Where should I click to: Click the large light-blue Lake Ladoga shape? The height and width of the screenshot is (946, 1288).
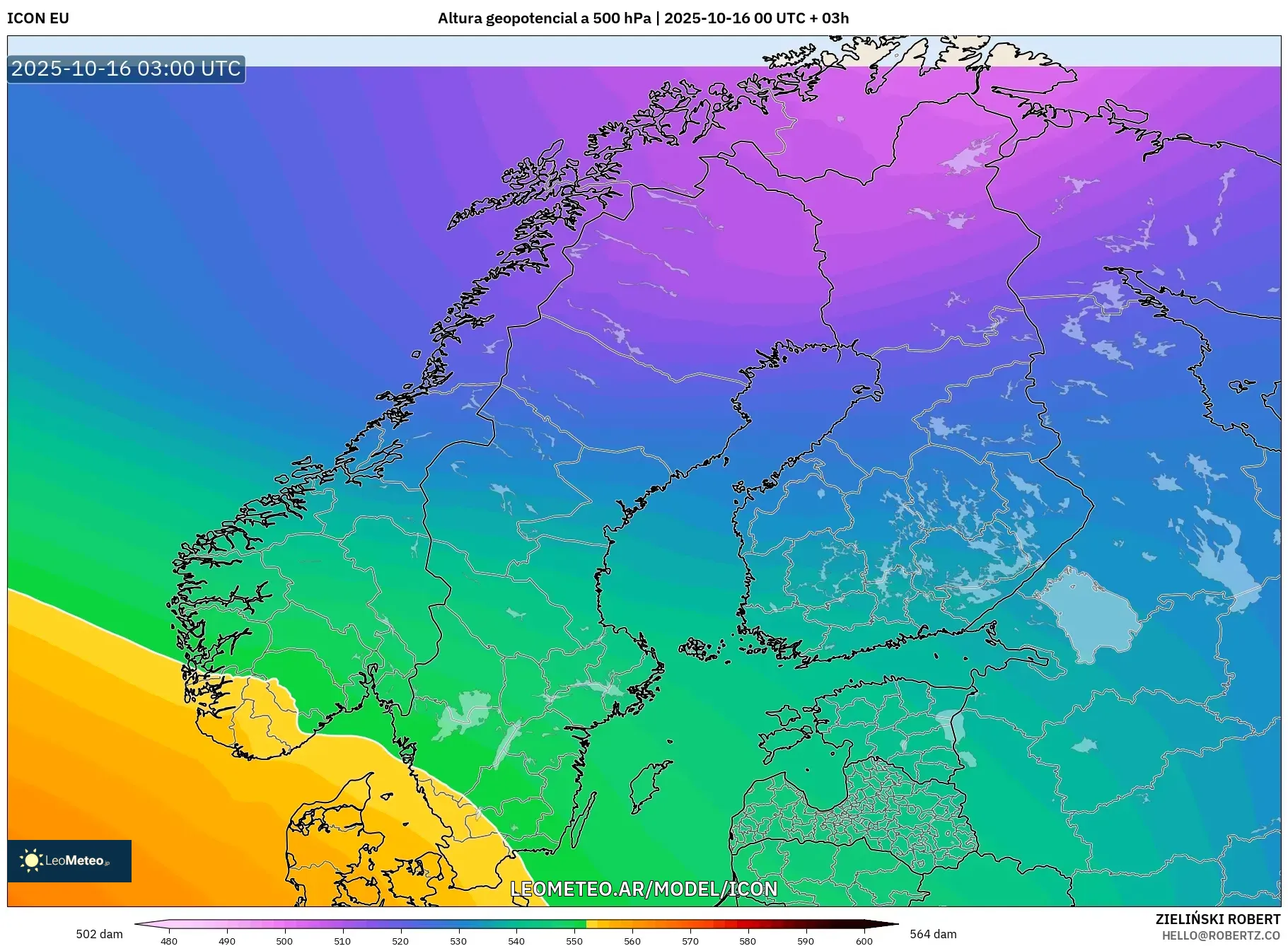1089,615
